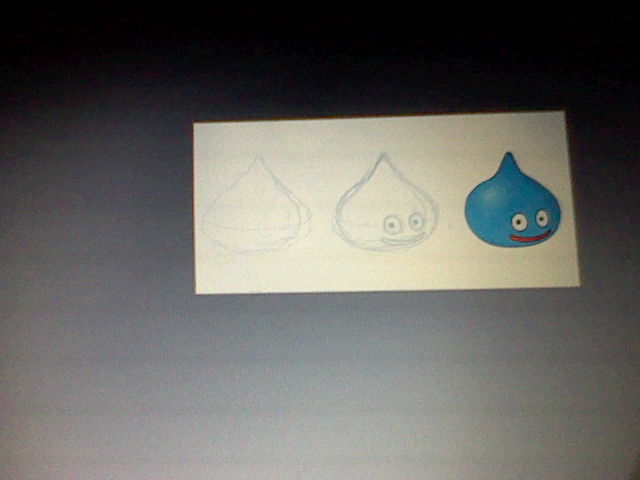Click the pointed tip of blue slime
The width and height of the screenshot is (640, 480).
[508, 157]
